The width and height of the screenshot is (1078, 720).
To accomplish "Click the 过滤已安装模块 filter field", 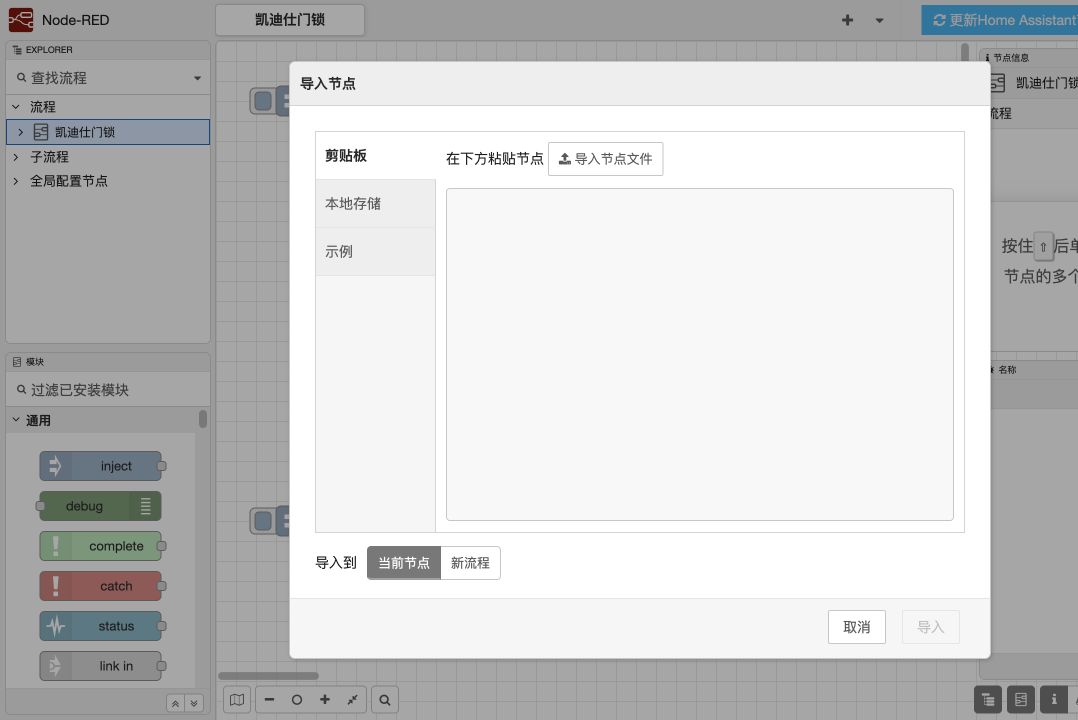I will coord(109,390).
